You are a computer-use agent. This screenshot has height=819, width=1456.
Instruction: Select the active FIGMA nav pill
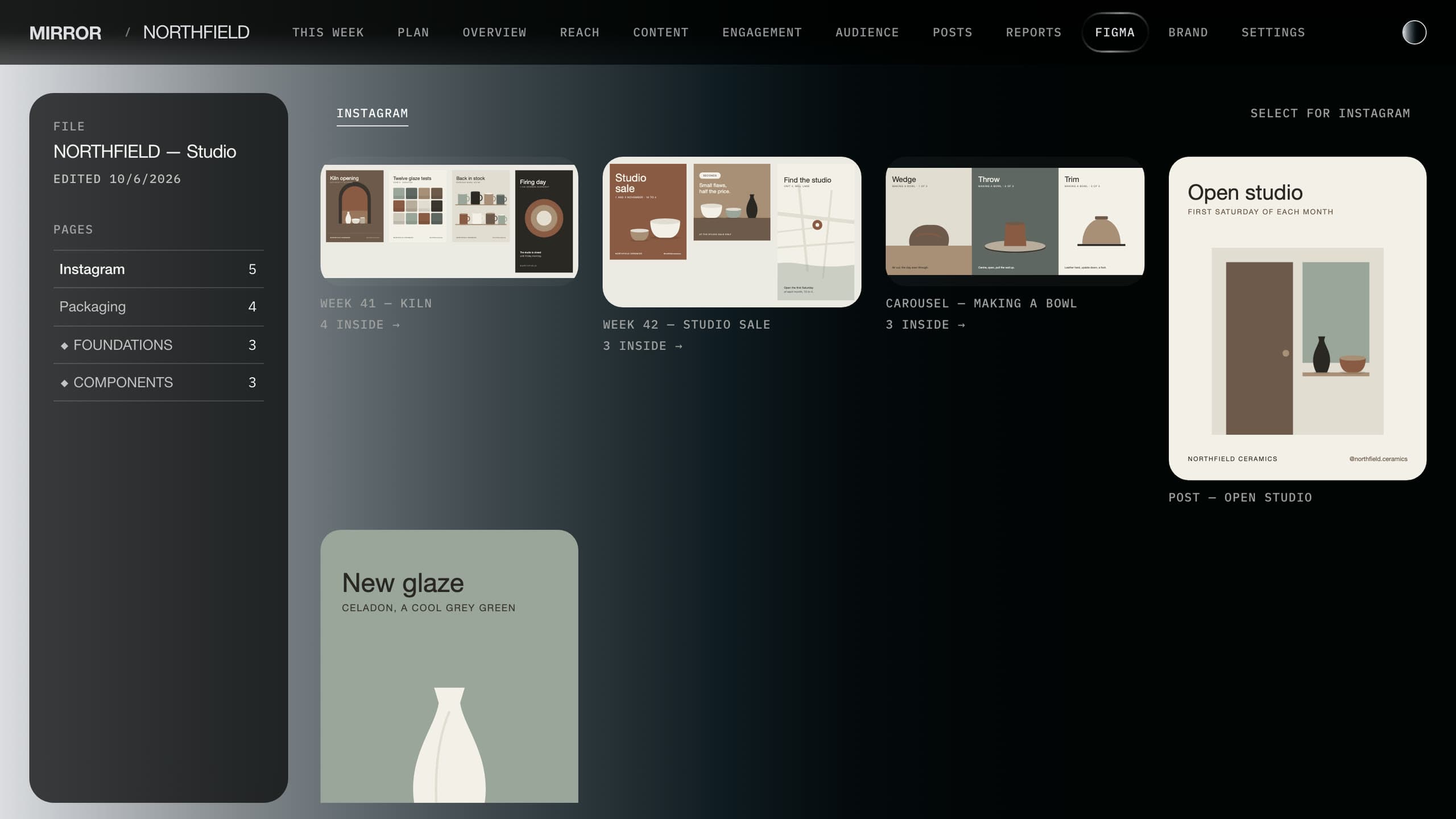coord(1115,32)
